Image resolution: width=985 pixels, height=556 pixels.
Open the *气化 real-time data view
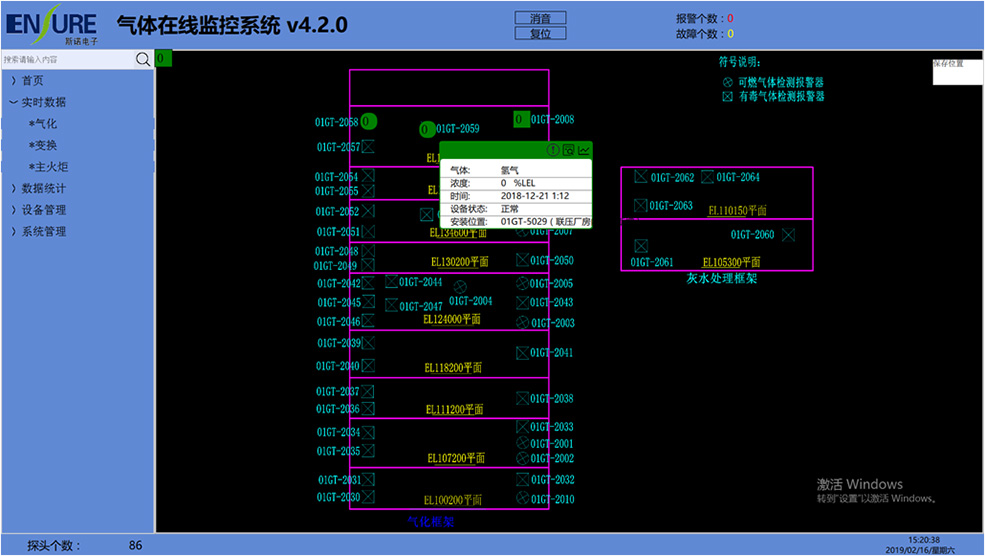click(43, 124)
